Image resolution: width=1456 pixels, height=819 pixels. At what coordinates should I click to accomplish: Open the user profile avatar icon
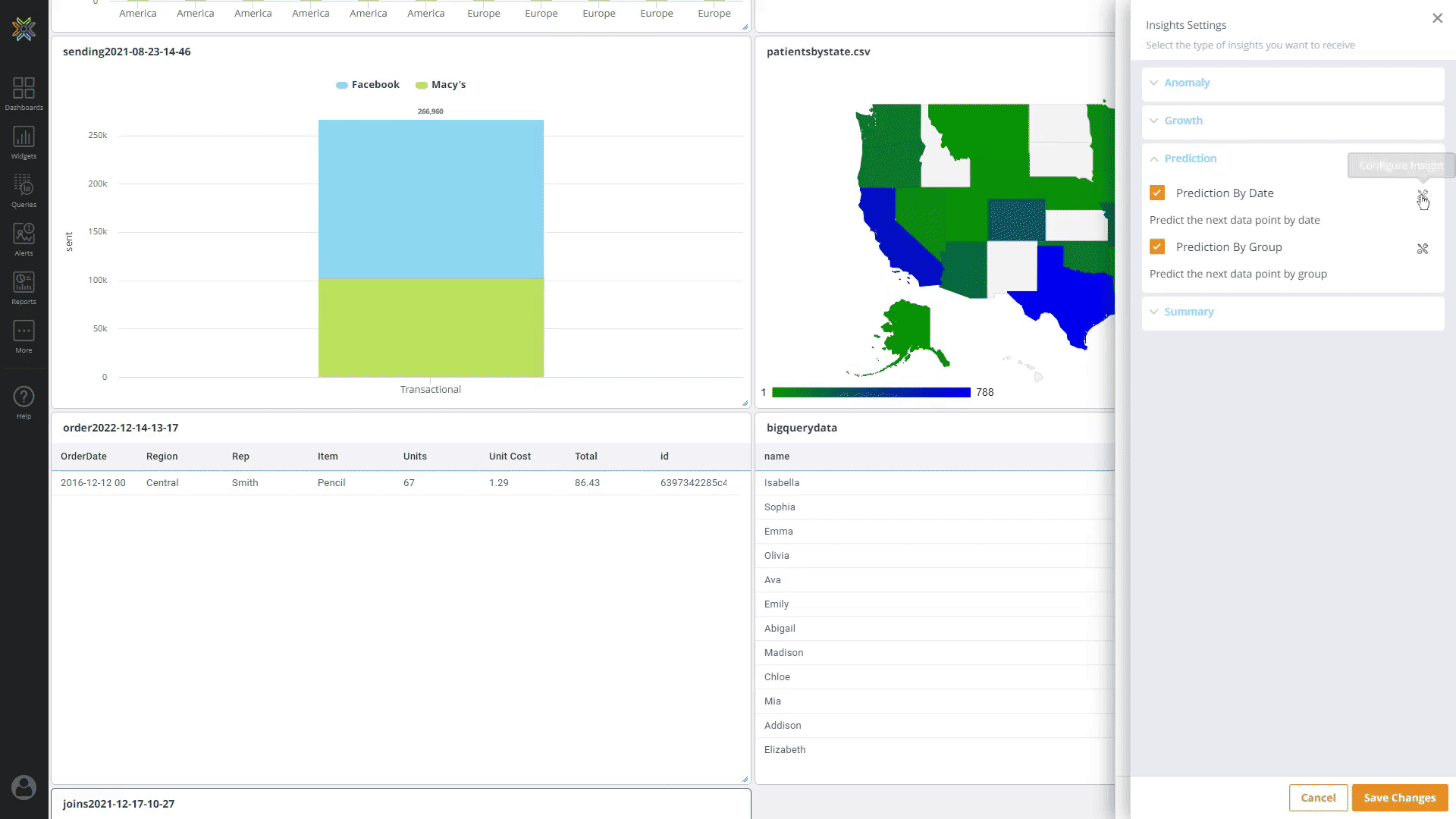[x=24, y=787]
